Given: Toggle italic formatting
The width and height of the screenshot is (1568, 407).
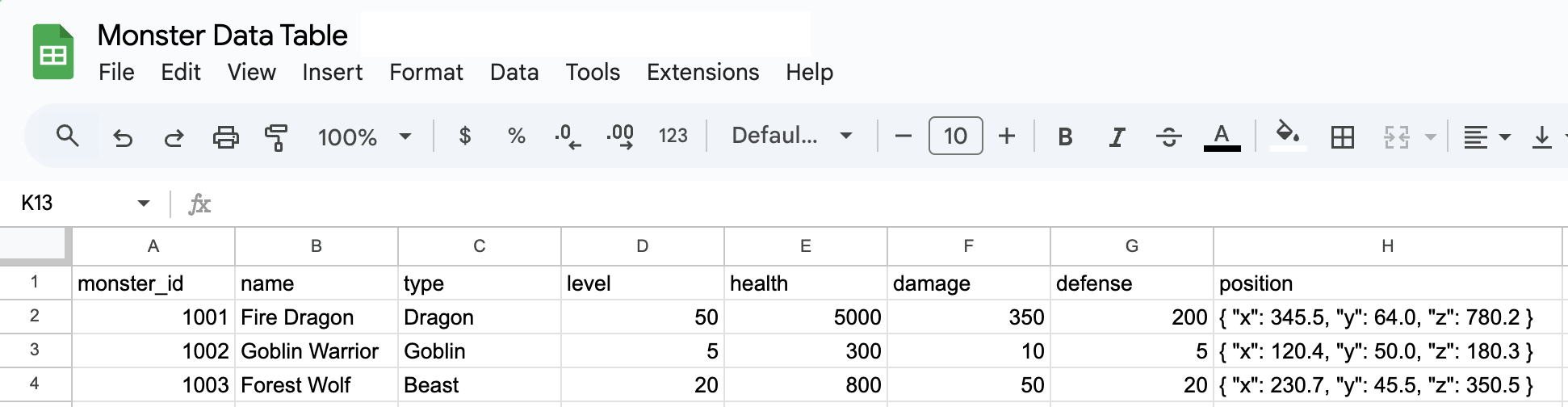Looking at the screenshot, I should coord(1117,137).
